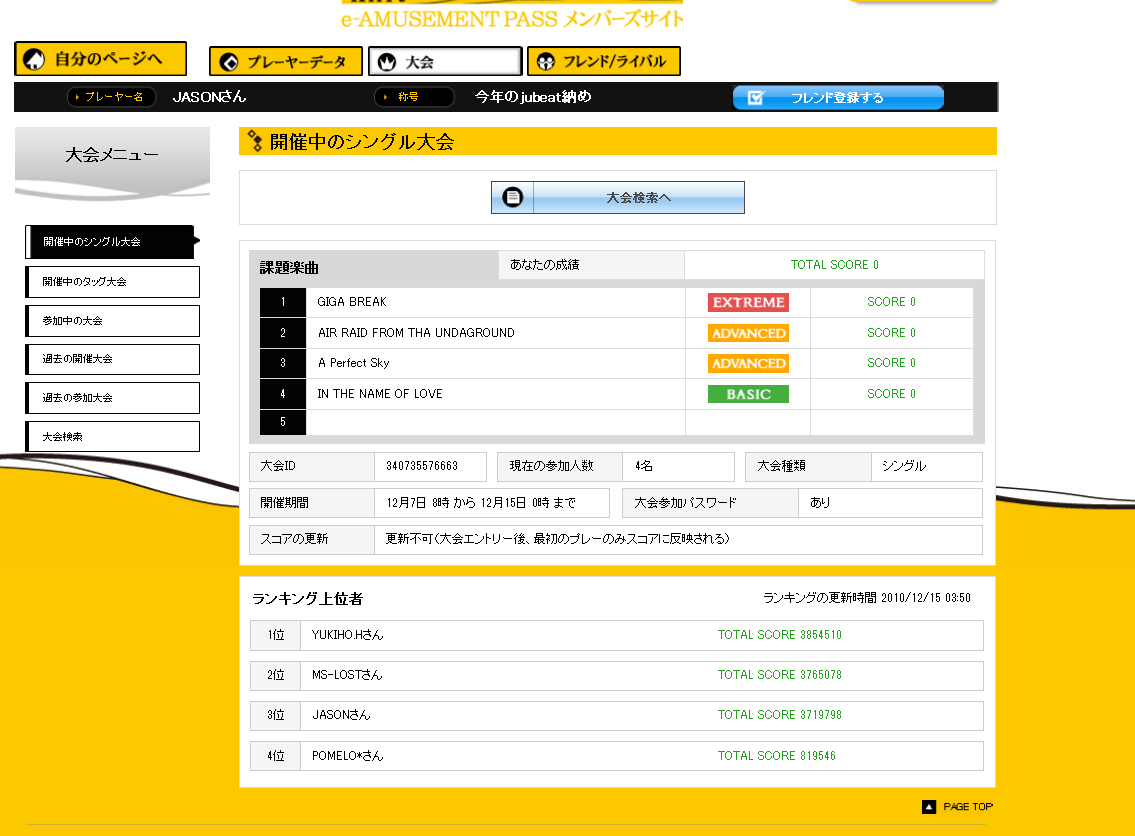Viewport: 1135px width, 836px height.
Task: Open 開催中のタッグ大会 in the side menu
Action: point(112,282)
